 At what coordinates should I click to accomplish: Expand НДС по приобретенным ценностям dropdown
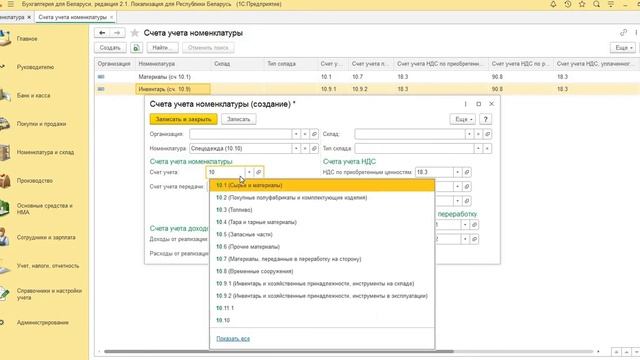pyautogui.click(x=458, y=172)
